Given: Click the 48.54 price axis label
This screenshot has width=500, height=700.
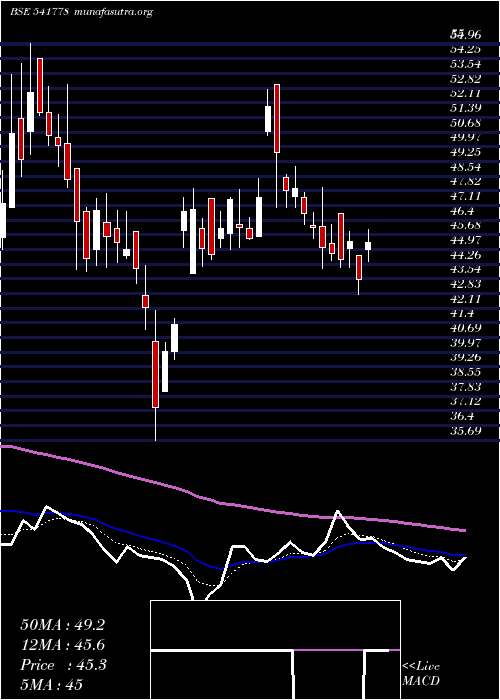Looking at the screenshot, I should (x=466, y=167).
